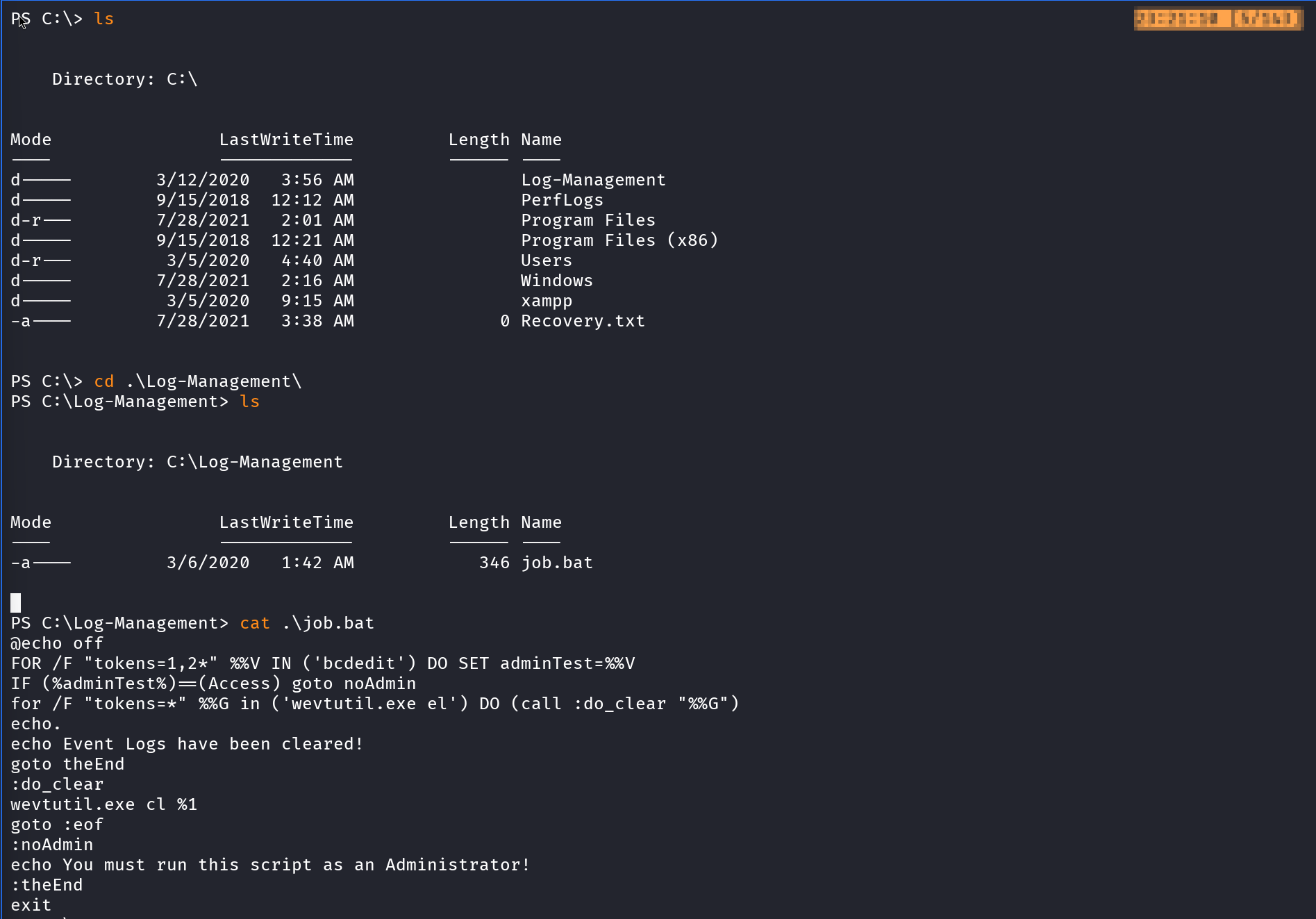Click the job.bat file name in listing

557,563
